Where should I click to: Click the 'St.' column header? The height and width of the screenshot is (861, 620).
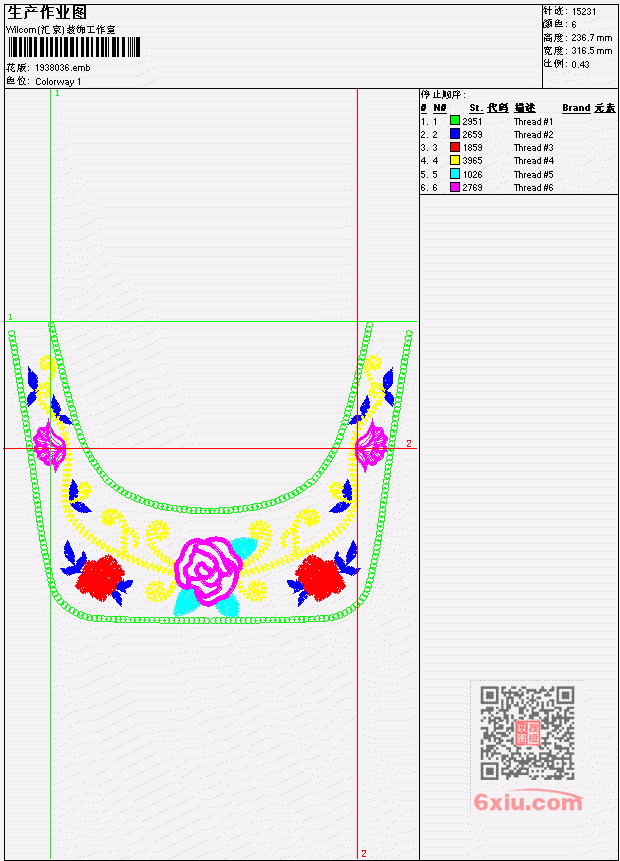click(476, 108)
